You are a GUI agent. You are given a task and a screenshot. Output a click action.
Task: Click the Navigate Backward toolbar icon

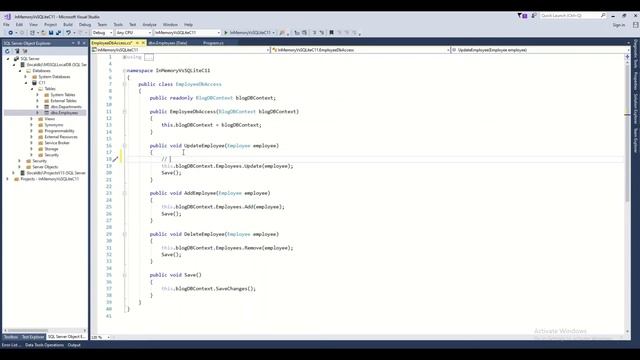pos(10,33)
